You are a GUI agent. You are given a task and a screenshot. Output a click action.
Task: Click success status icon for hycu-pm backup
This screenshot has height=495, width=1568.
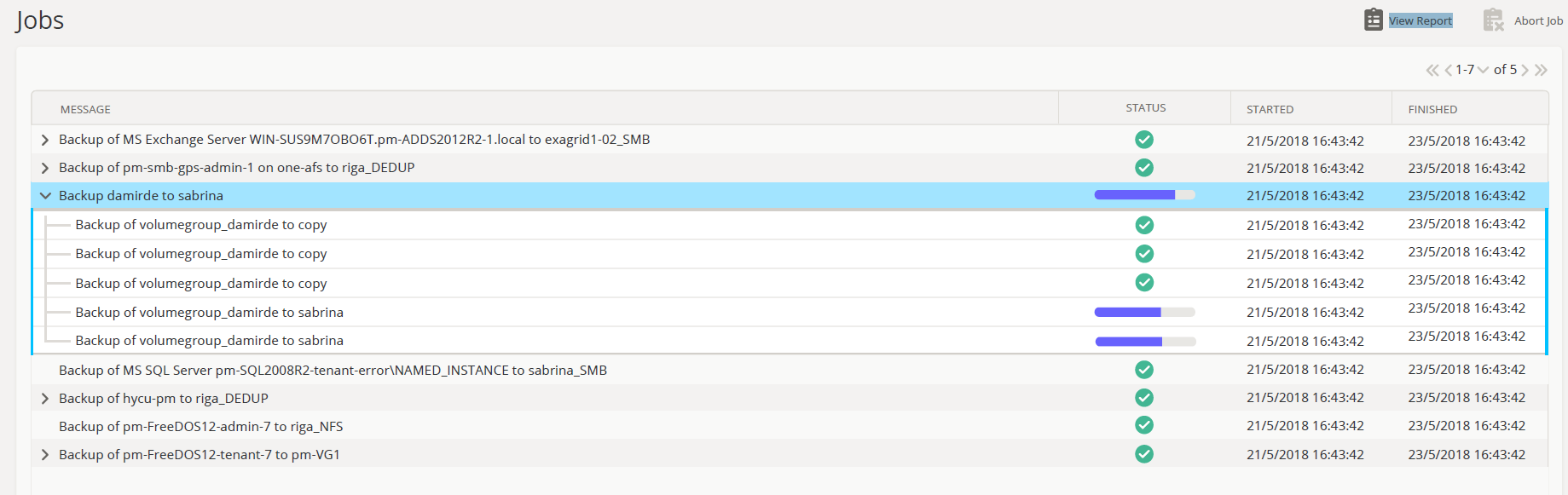point(1144,398)
